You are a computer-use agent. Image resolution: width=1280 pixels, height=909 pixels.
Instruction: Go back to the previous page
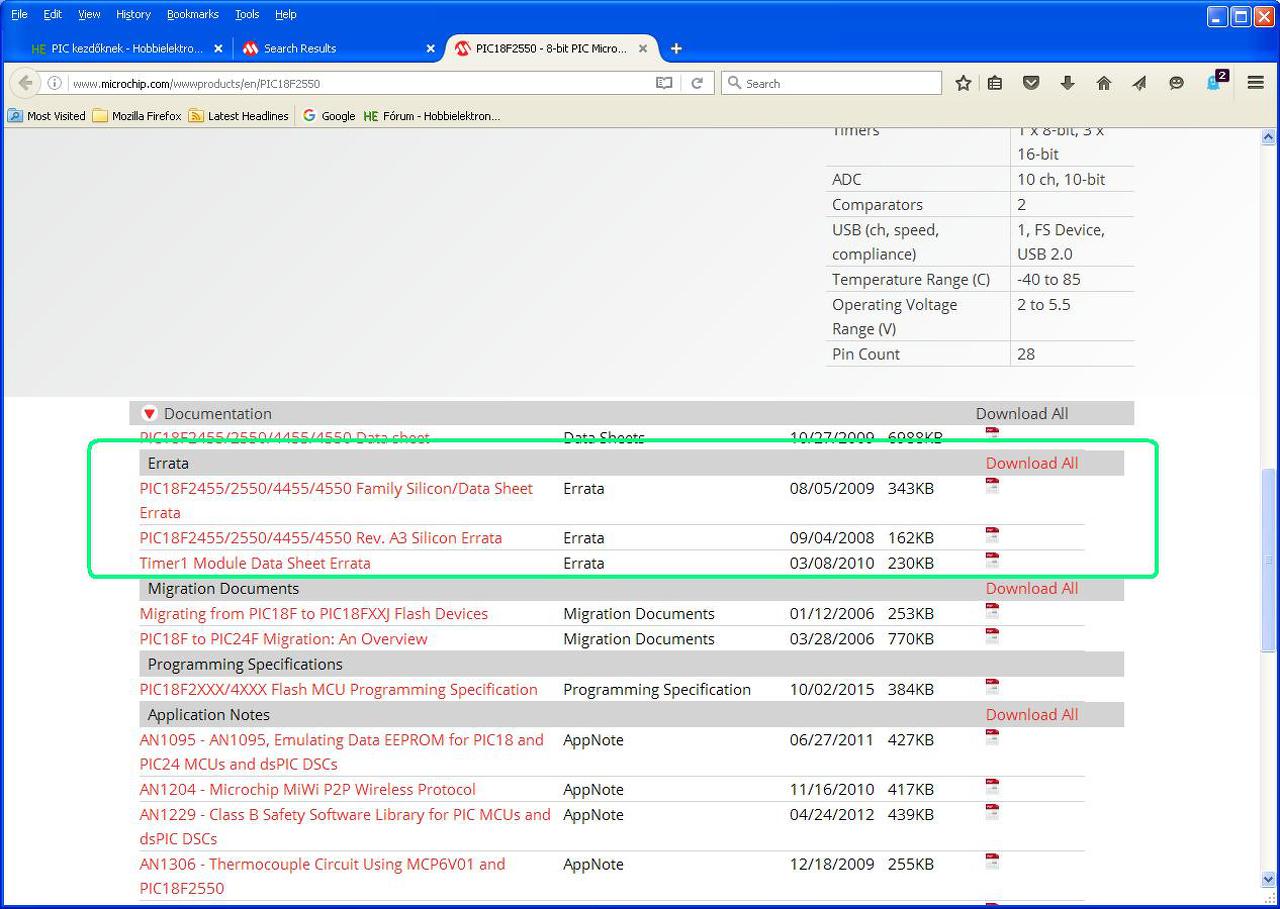pos(26,83)
